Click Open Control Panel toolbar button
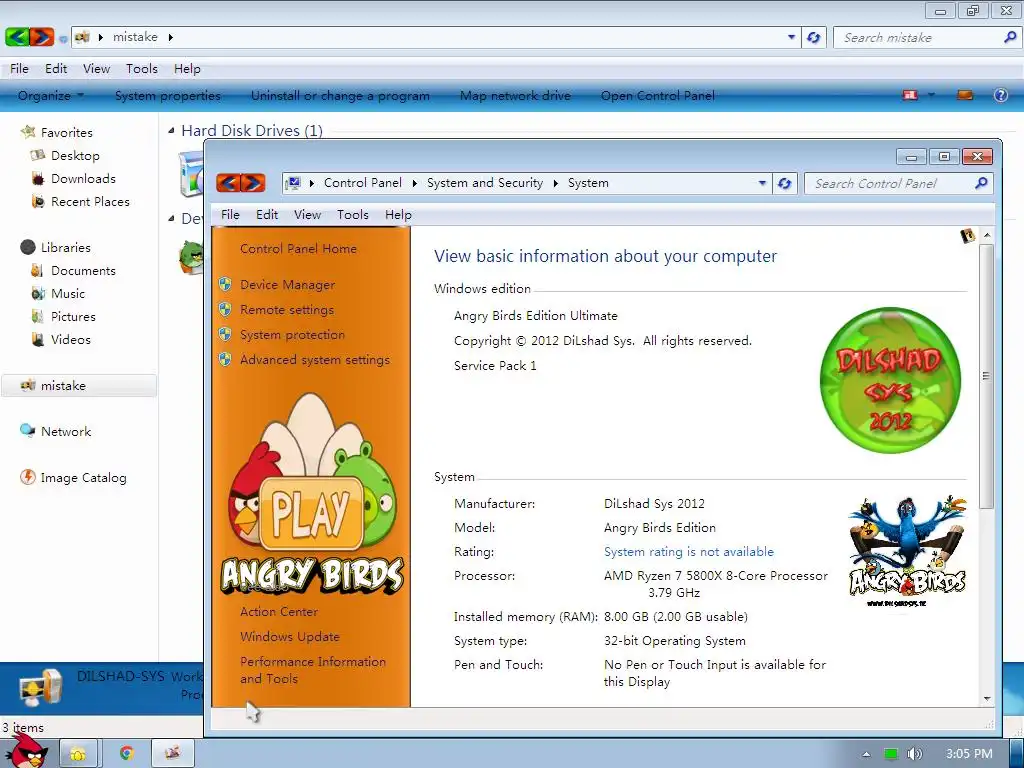 (x=658, y=96)
